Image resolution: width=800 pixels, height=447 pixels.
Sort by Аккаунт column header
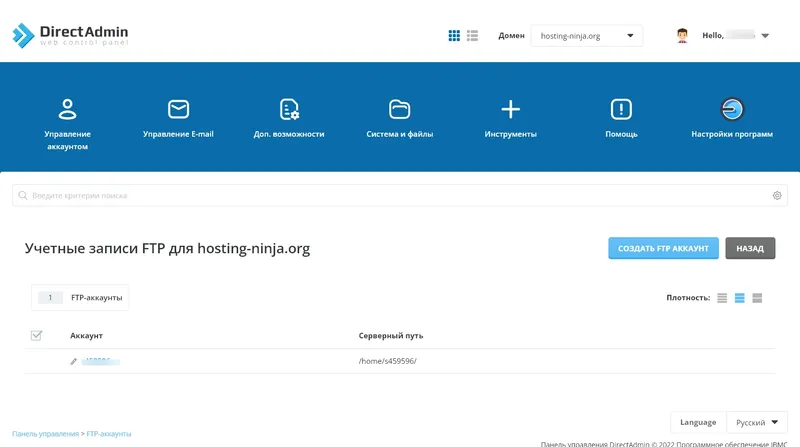86,336
